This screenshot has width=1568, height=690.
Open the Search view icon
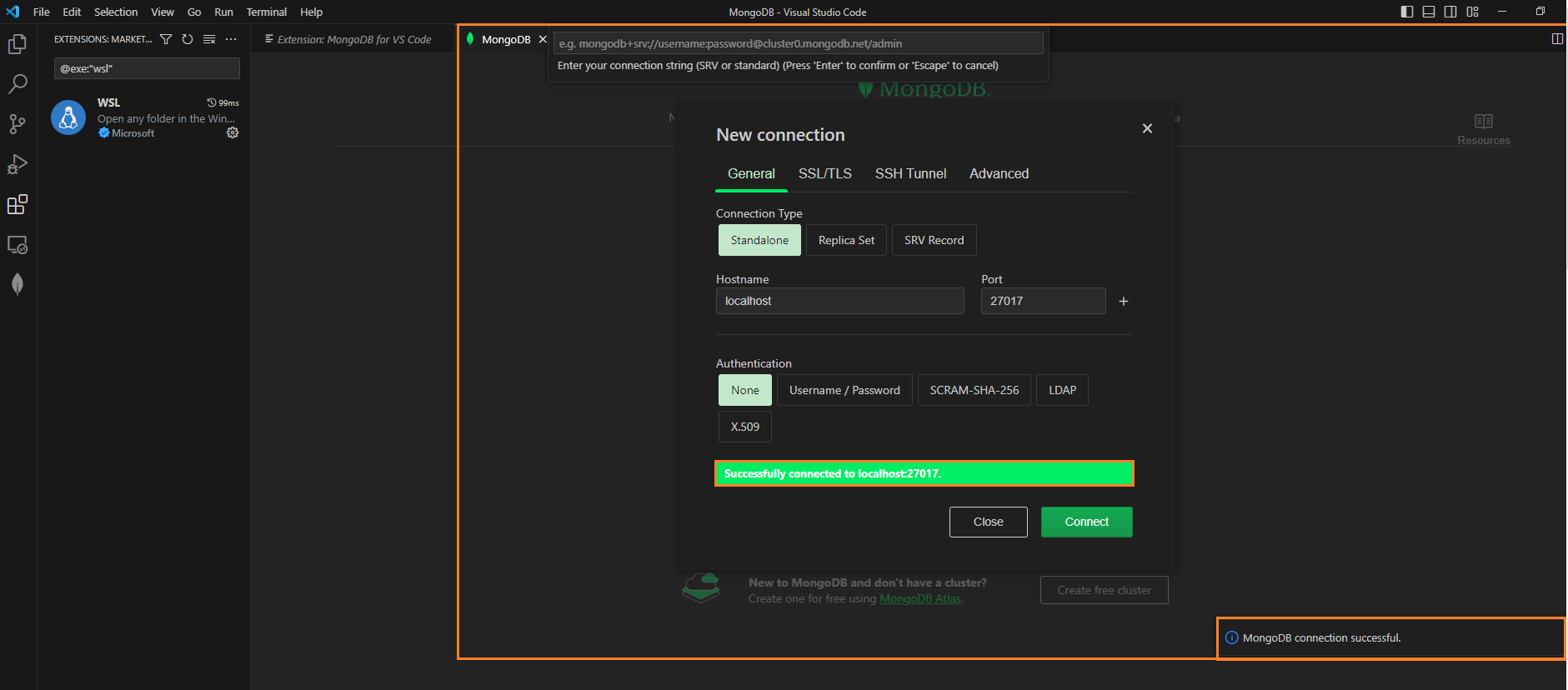[x=18, y=84]
